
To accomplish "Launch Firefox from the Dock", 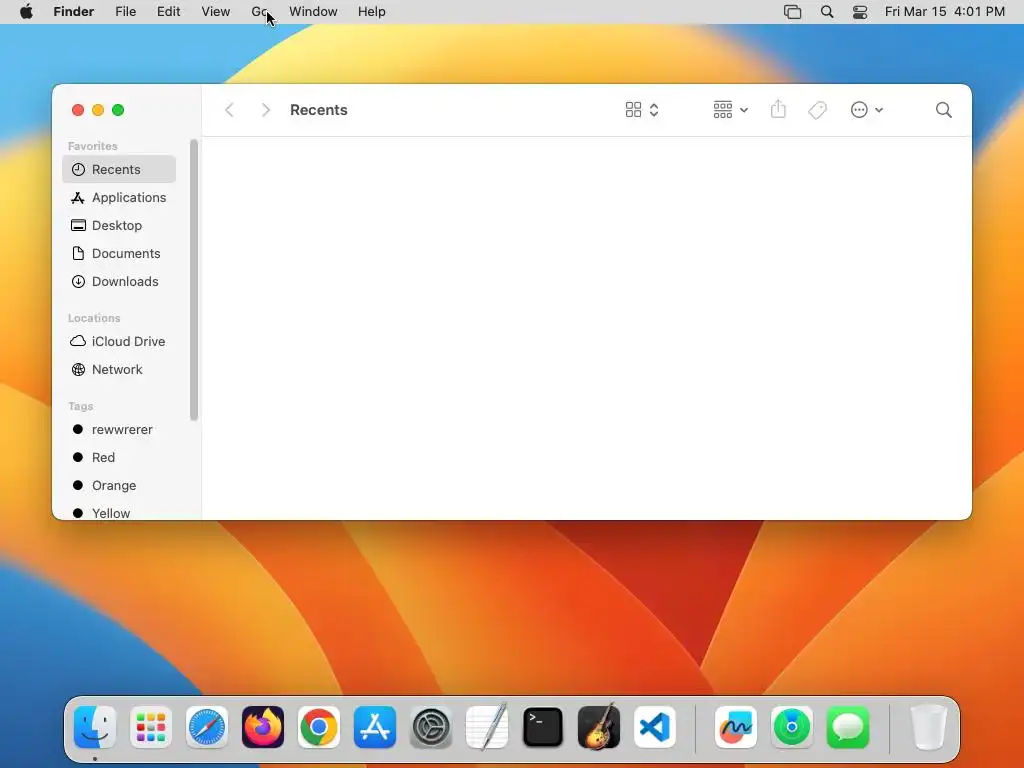I will 263,727.
